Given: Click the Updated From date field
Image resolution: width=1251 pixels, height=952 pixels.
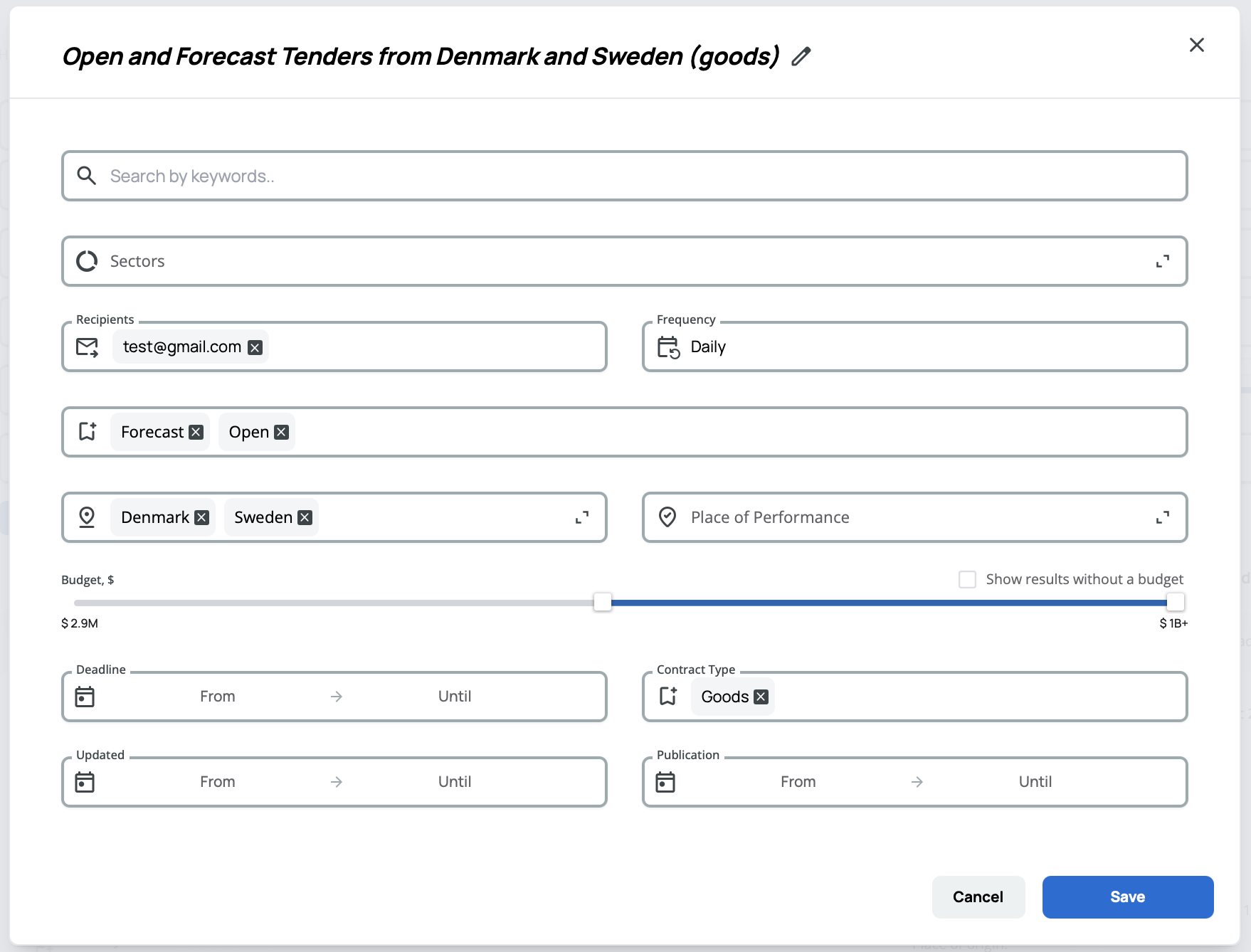Looking at the screenshot, I should coord(218,782).
